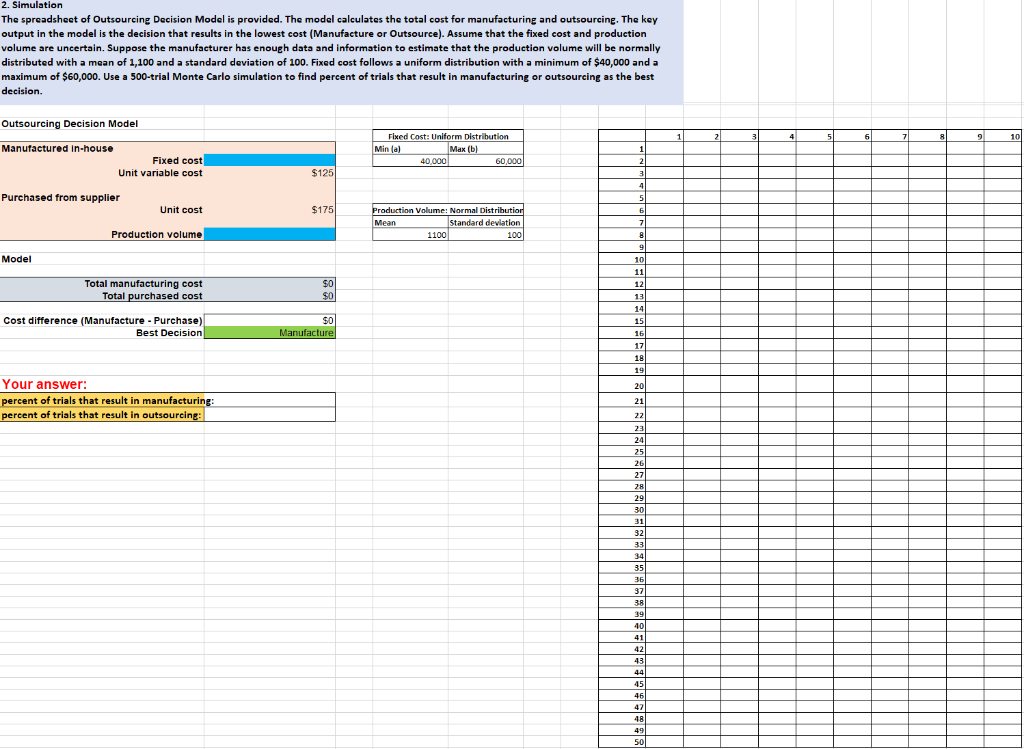This screenshot has height=749, width=1024.
Task: Select the Fixed Cost: Uniform Distribution header cell
Action: (447, 136)
